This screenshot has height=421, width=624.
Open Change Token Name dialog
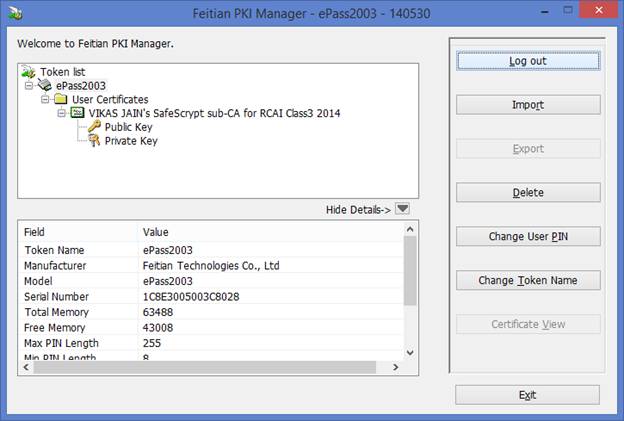point(528,280)
